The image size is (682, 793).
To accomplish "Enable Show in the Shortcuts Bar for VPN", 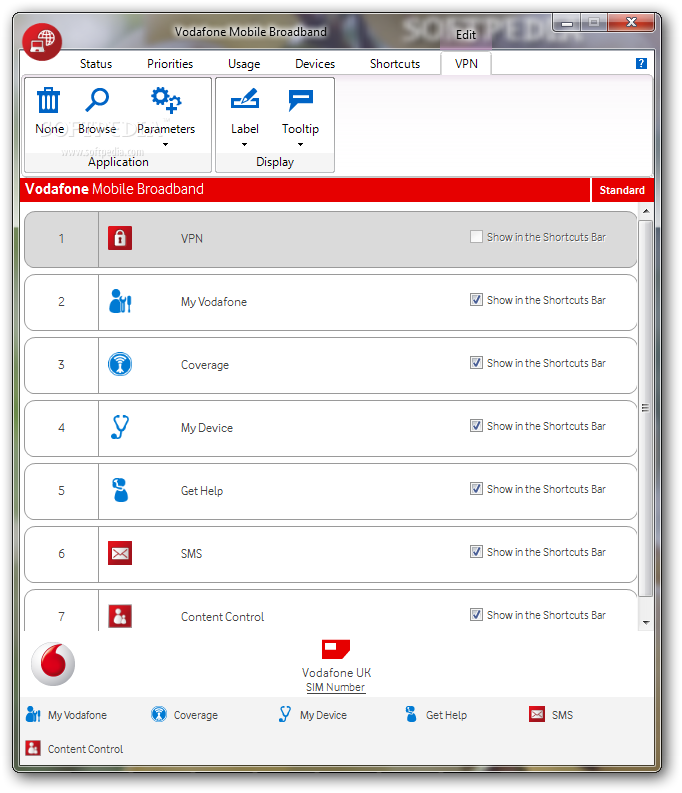I will click(x=476, y=237).
